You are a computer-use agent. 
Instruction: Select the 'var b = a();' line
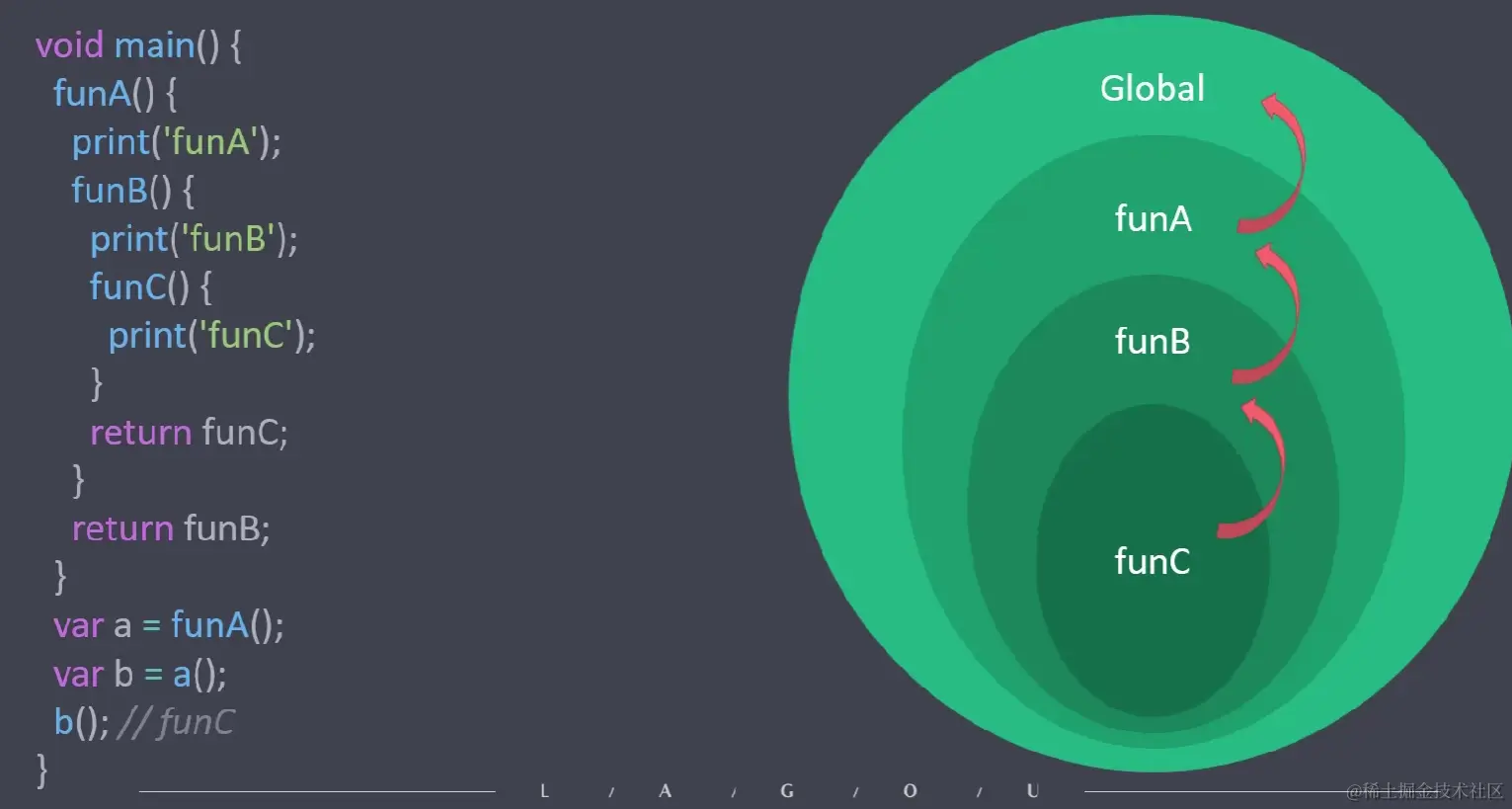[140, 675]
